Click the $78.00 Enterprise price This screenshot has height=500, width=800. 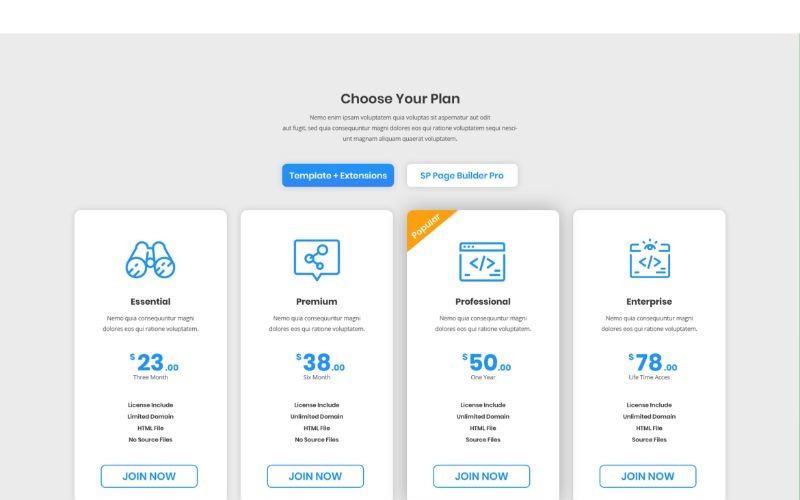click(x=652, y=363)
